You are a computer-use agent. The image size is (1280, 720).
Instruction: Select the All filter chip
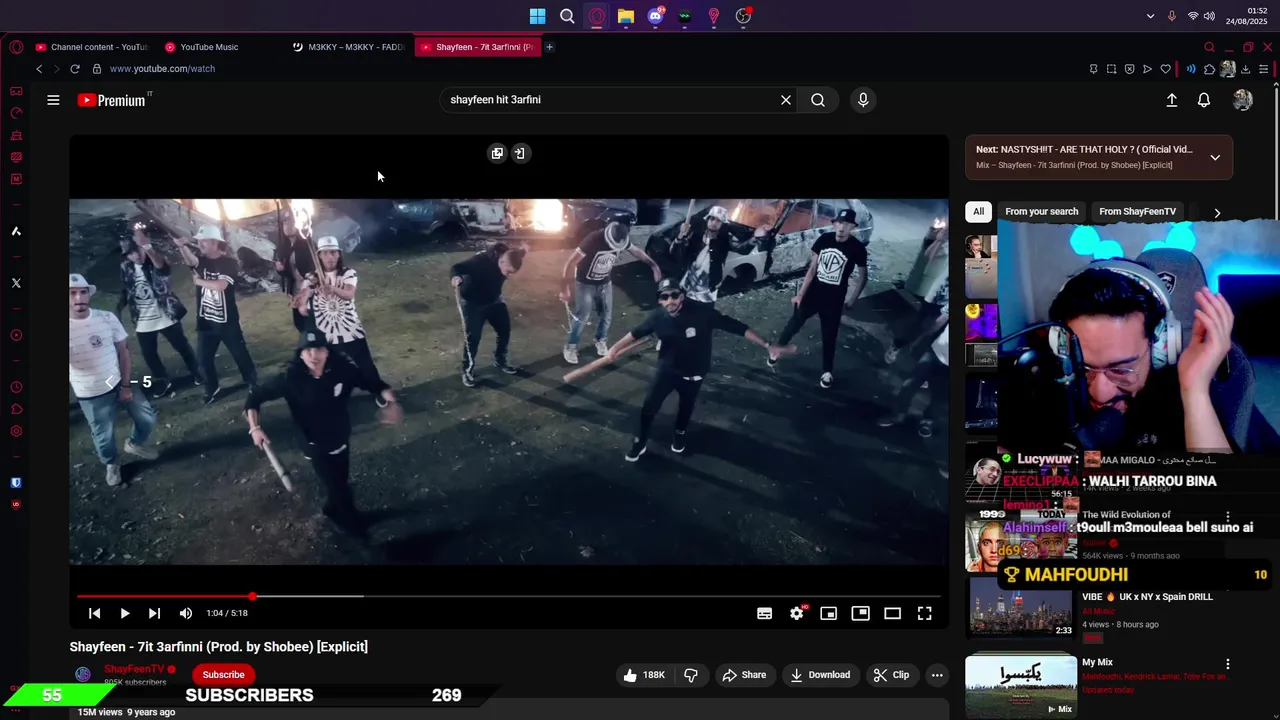coord(979,211)
